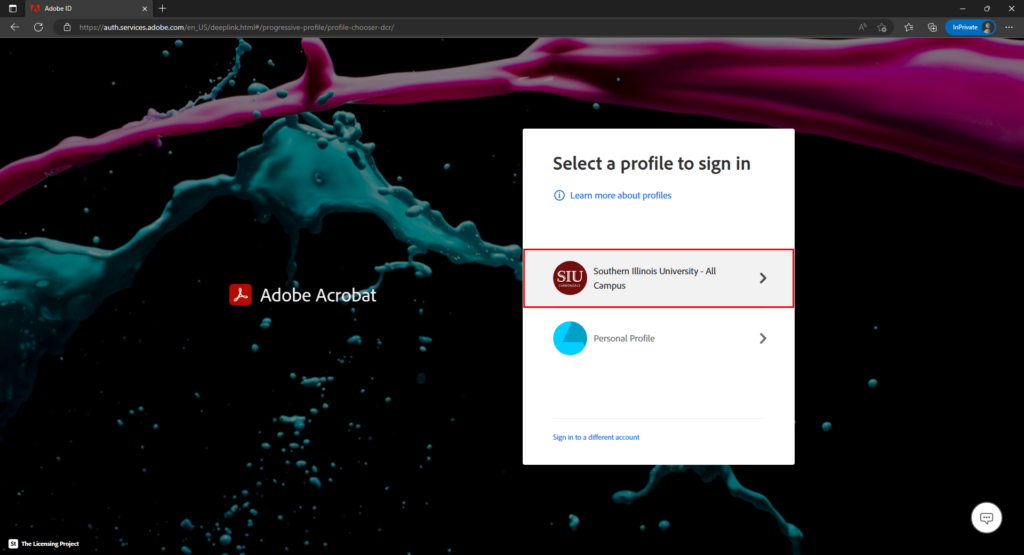Click the site lock icon in address bar

click(67, 27)
